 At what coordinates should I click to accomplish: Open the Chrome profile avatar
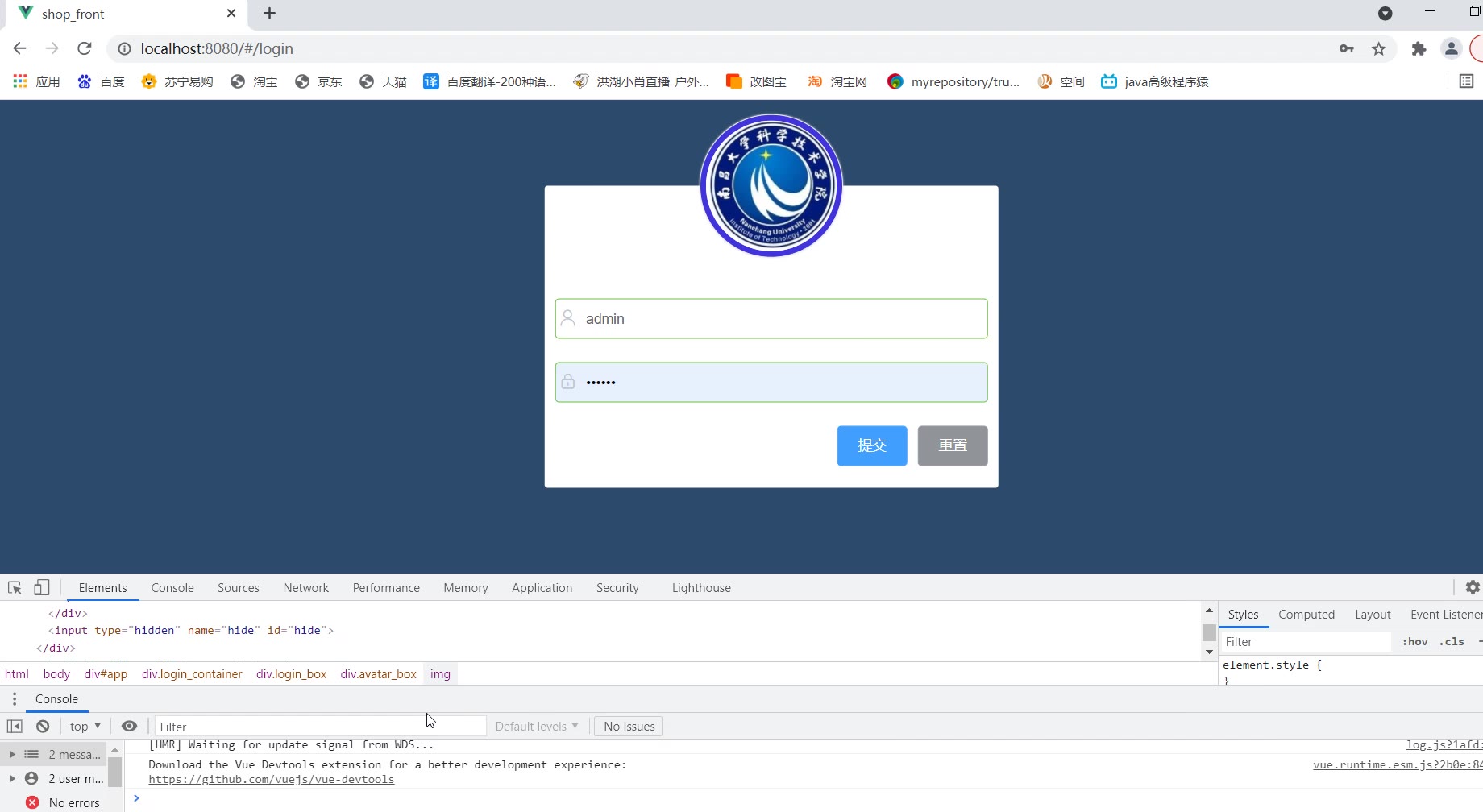coord(1452,48)
